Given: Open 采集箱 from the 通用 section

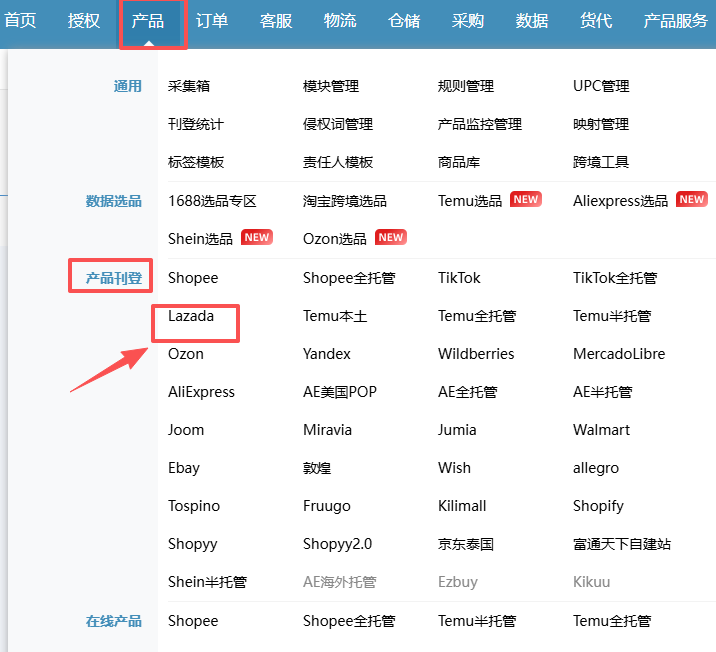Looking at the screenshot, I should (x=189, y=87).
